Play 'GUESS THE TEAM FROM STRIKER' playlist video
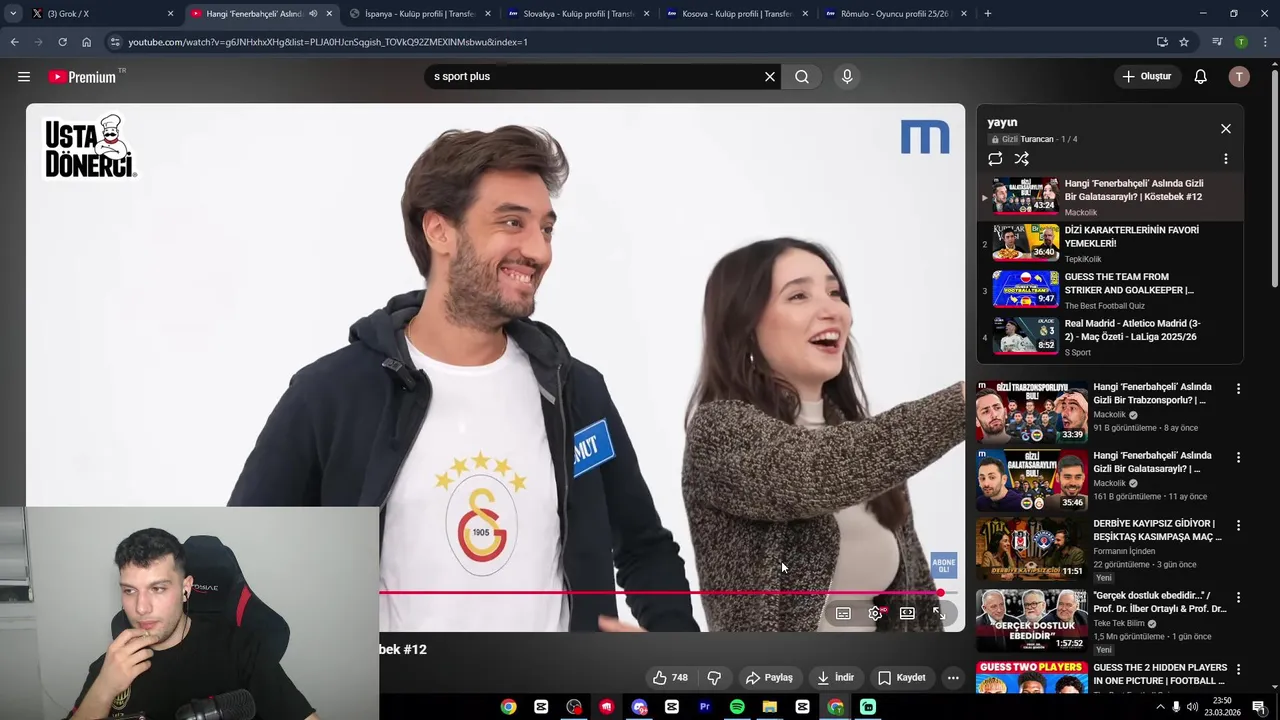The image size is (1280, 720). 1110,290
